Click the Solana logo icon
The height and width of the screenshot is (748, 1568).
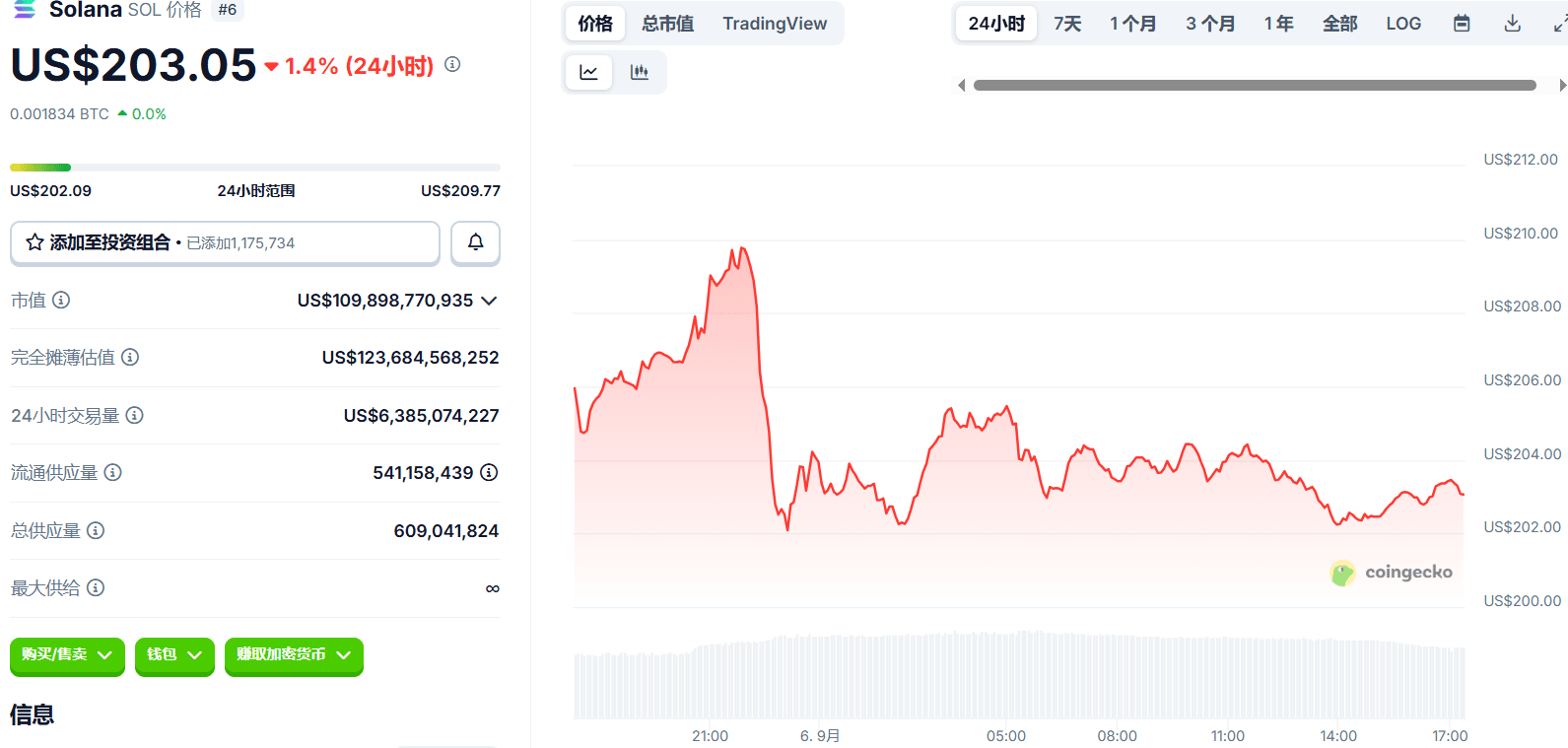(x=25, y=10)
